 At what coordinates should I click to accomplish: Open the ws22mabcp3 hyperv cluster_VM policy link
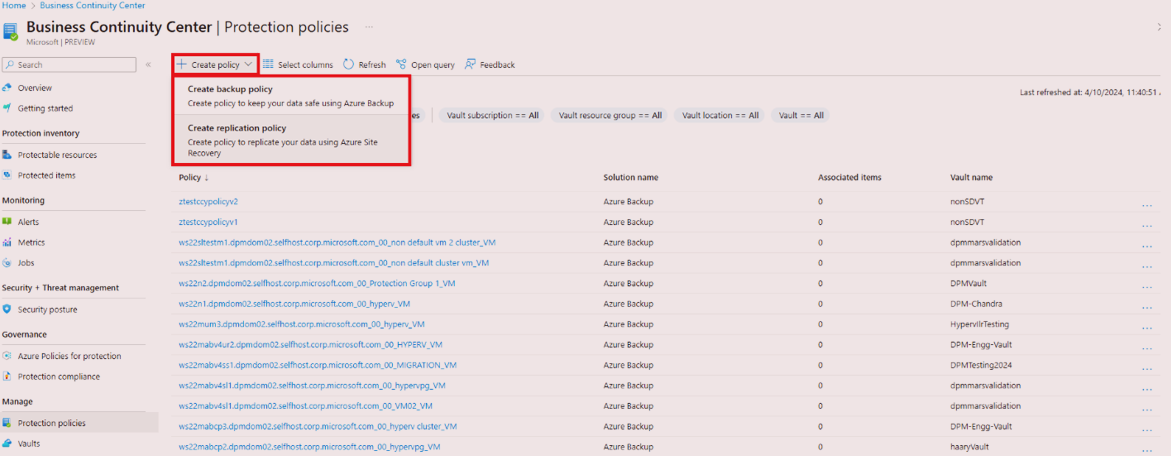pyautogui.click(x=317, y=426)
